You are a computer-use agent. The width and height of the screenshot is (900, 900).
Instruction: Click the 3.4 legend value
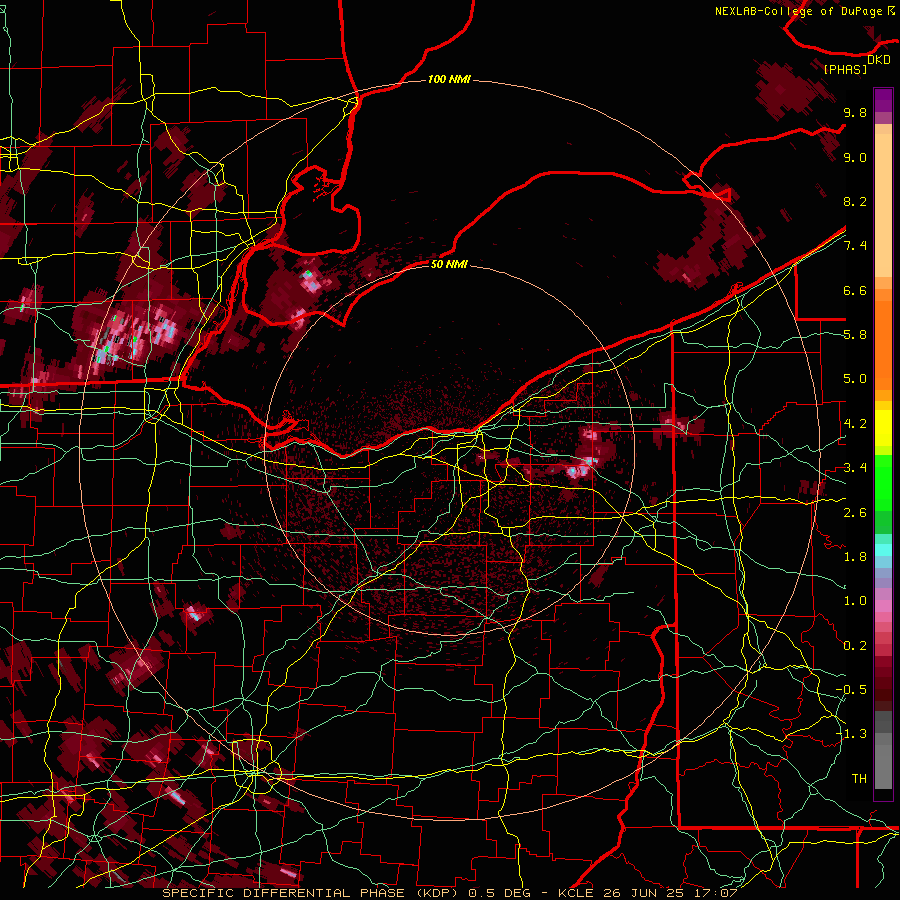855,468
